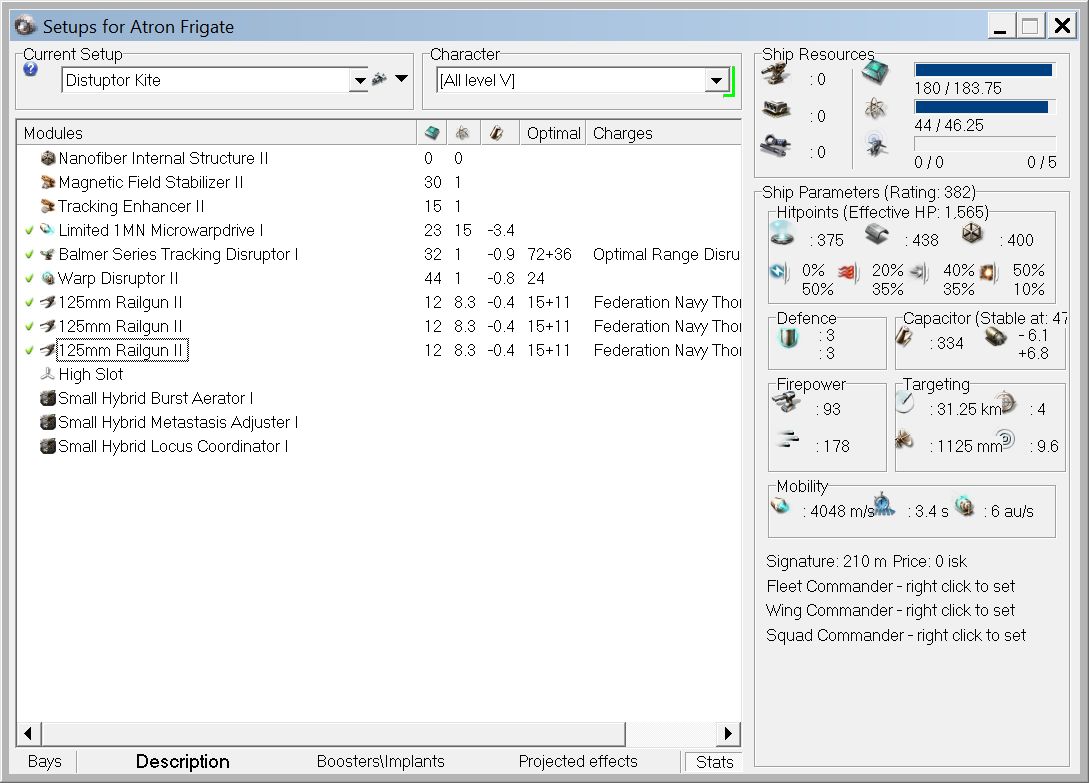The width and height of the screenshot is (1089, 783).
Task: Open the Projected effects tab
Action: click(577, 761)
